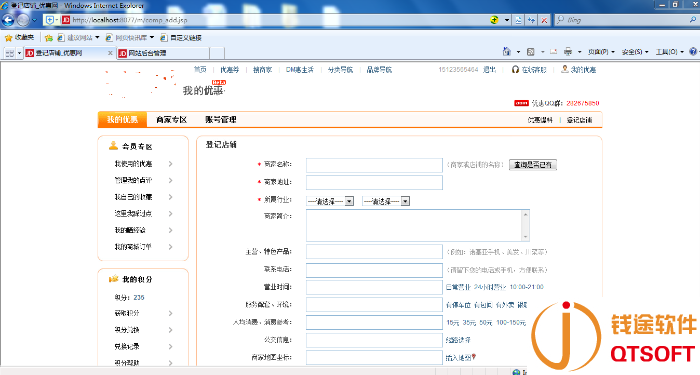700x375 pixels.
Task: Click the green Refresh icon in address bar
Action: [494, 20]
